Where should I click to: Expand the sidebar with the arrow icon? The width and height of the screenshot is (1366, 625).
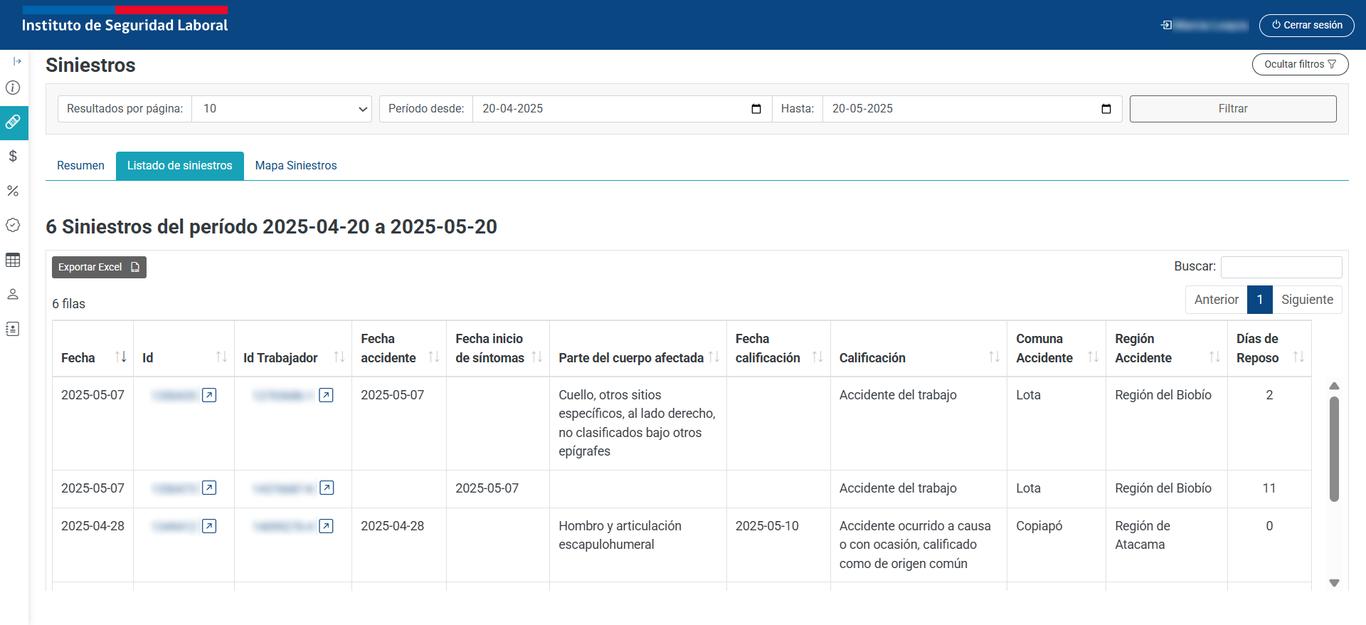[x=17, y=62]
